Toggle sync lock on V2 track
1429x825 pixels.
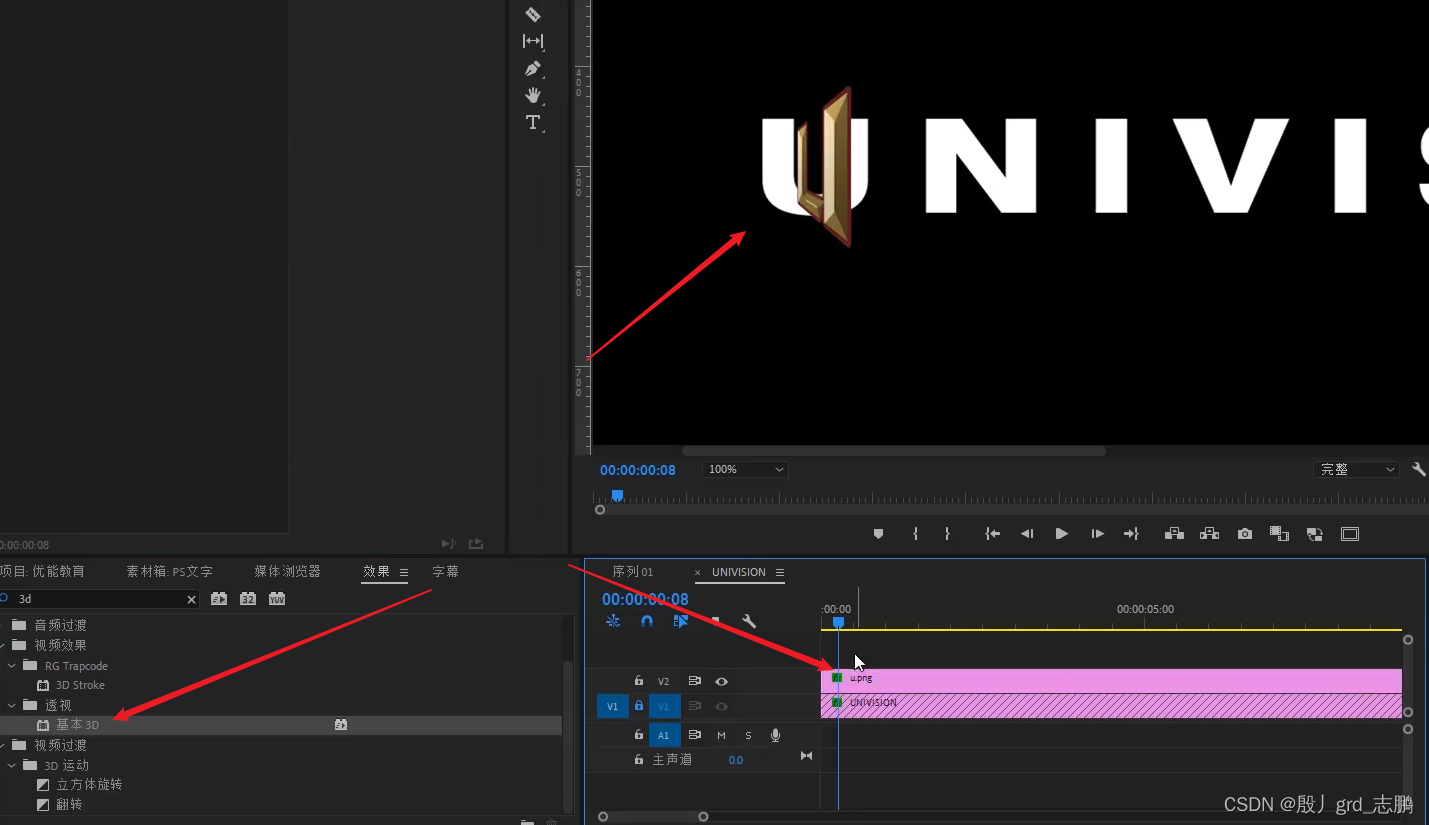[695, 681]
